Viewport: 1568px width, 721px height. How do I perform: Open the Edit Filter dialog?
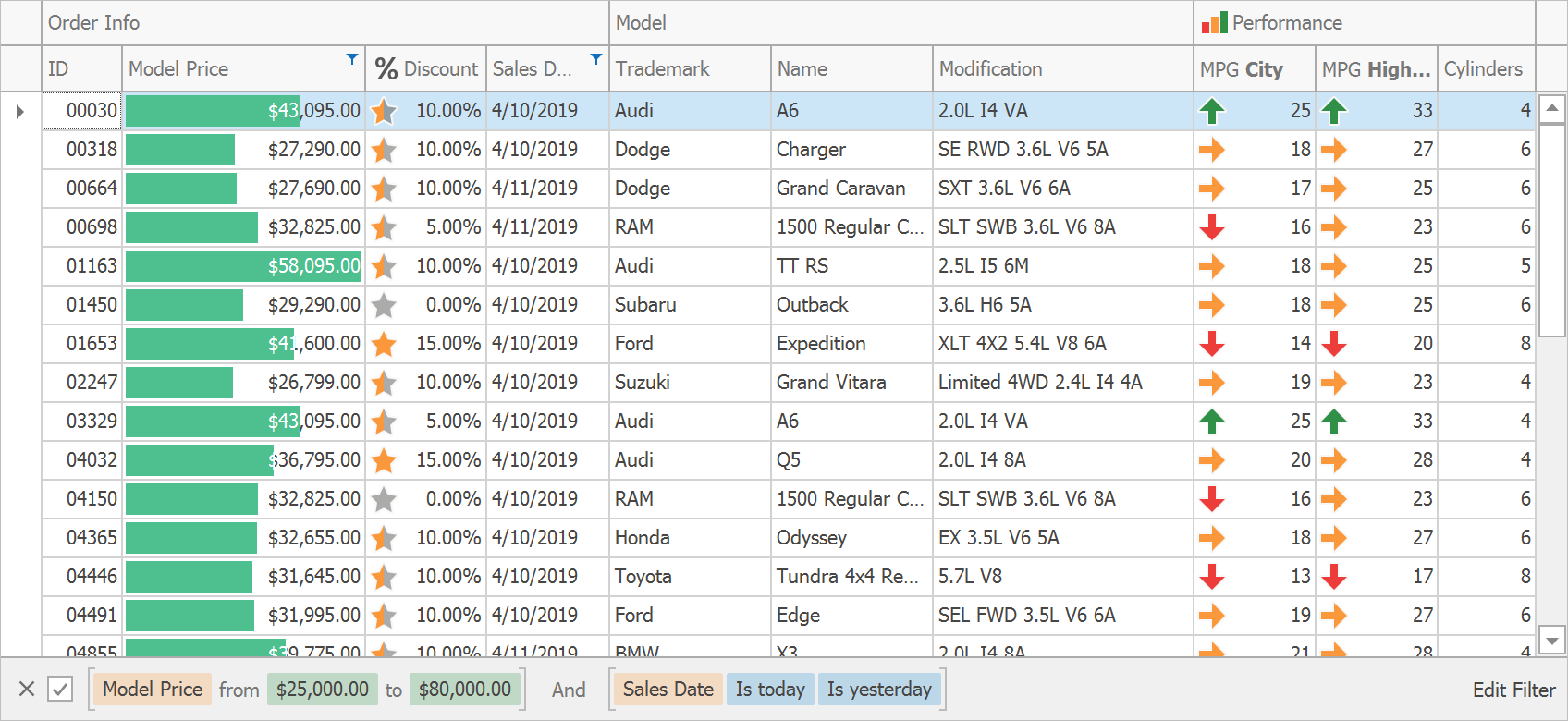1513,690
